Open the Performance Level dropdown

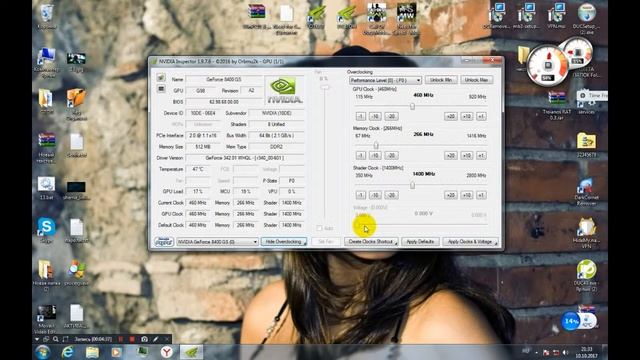[x=385, y=80]
